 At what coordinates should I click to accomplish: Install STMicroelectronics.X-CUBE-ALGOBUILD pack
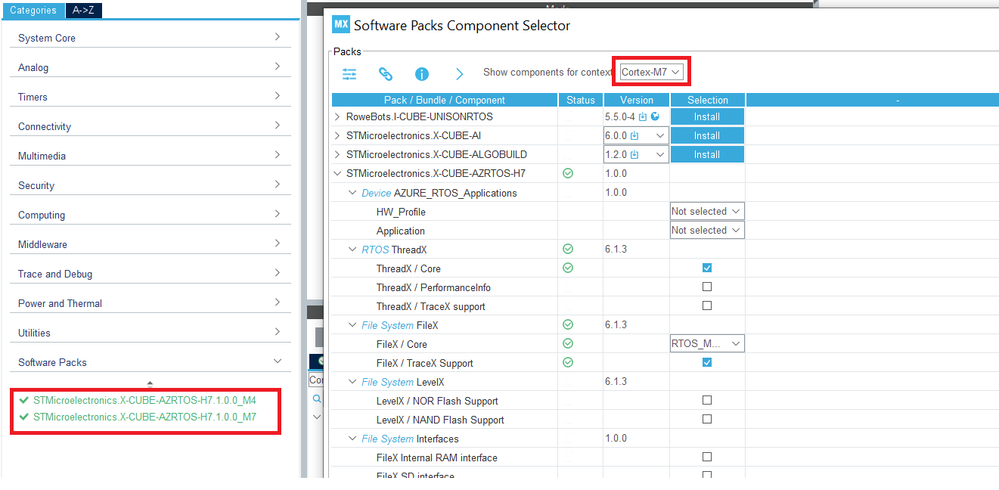707,154
